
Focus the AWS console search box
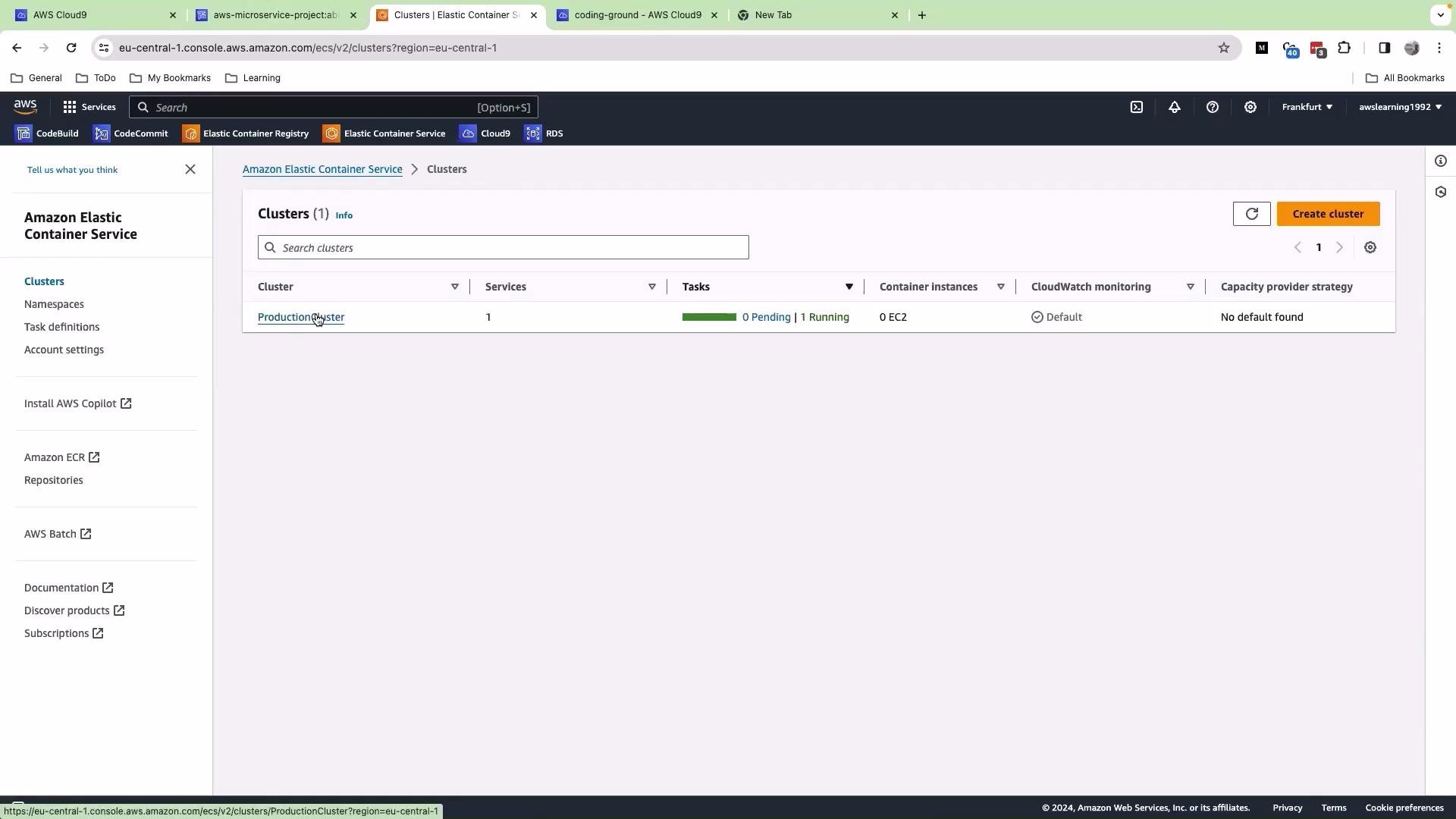point(334,107)
